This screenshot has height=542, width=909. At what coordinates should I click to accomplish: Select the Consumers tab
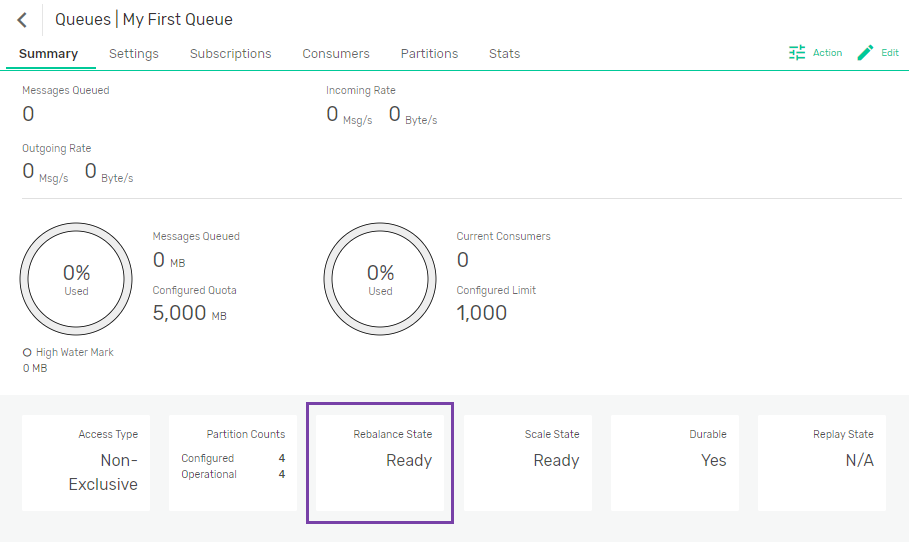pyautogui.click(x=336, y=54)
